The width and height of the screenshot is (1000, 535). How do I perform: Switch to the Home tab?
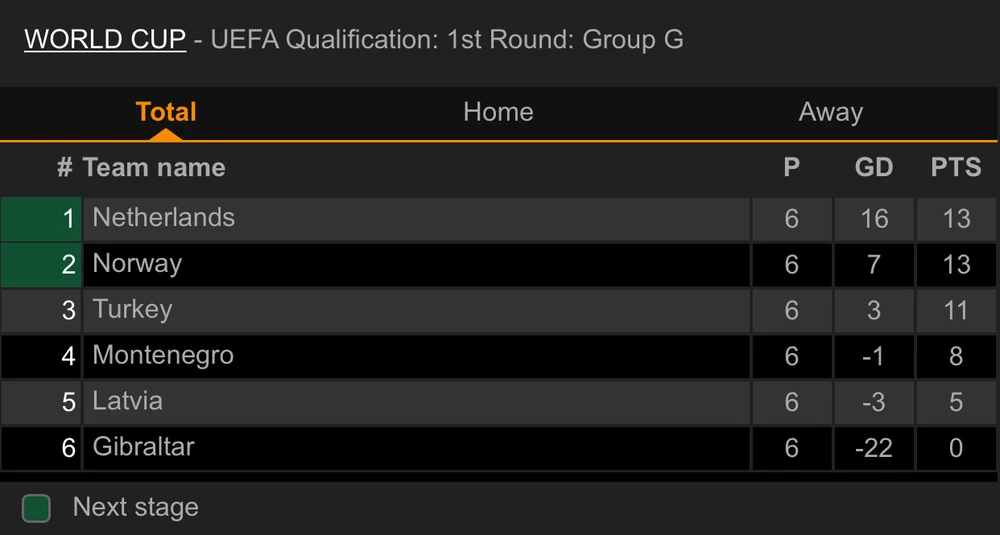point(498,112)
